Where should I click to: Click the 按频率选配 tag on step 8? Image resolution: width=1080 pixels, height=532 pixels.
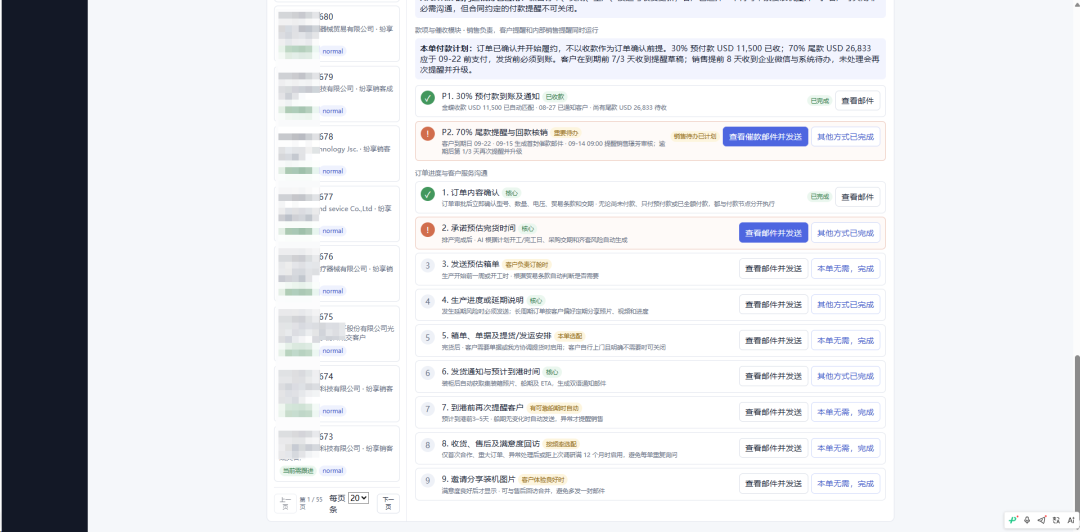561,444
